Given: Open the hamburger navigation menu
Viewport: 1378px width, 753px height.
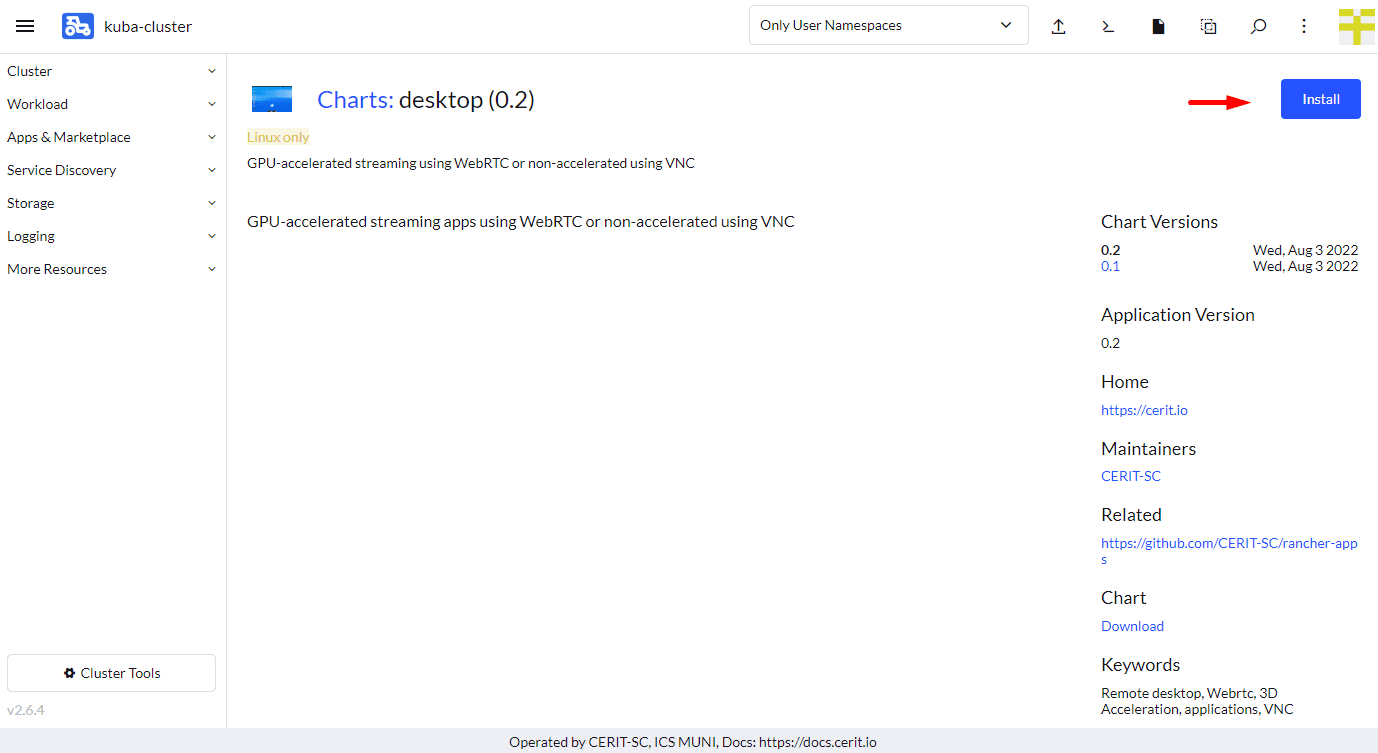Looking at the screenshot, I should click(25, 26).
